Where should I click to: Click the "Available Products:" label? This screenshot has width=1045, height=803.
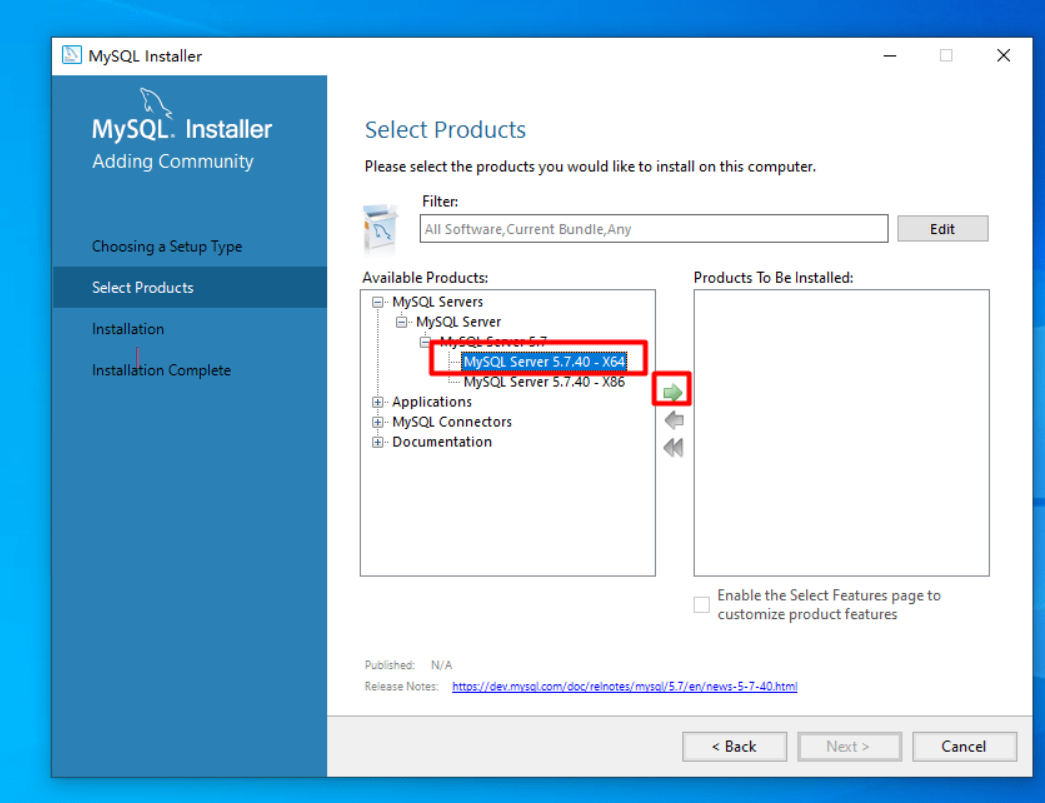pos(425,278)
